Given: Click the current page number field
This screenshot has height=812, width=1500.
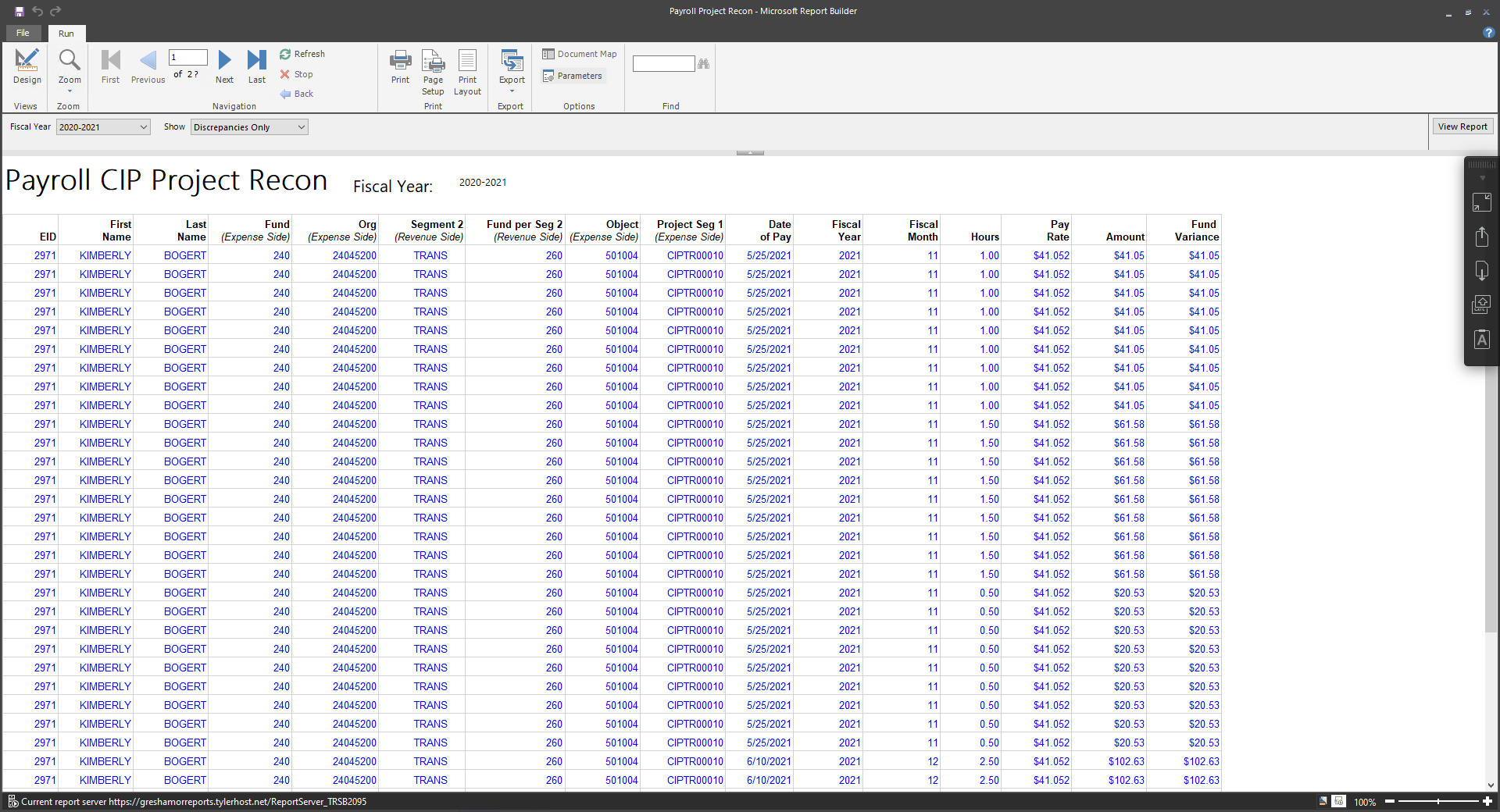Looking at the screenshot, I should [188, 57].
